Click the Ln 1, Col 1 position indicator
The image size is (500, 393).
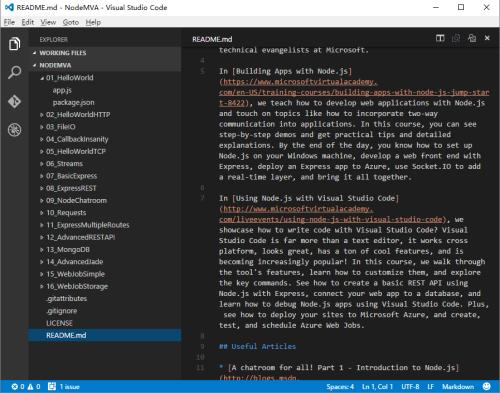click(x=377, y=387)
